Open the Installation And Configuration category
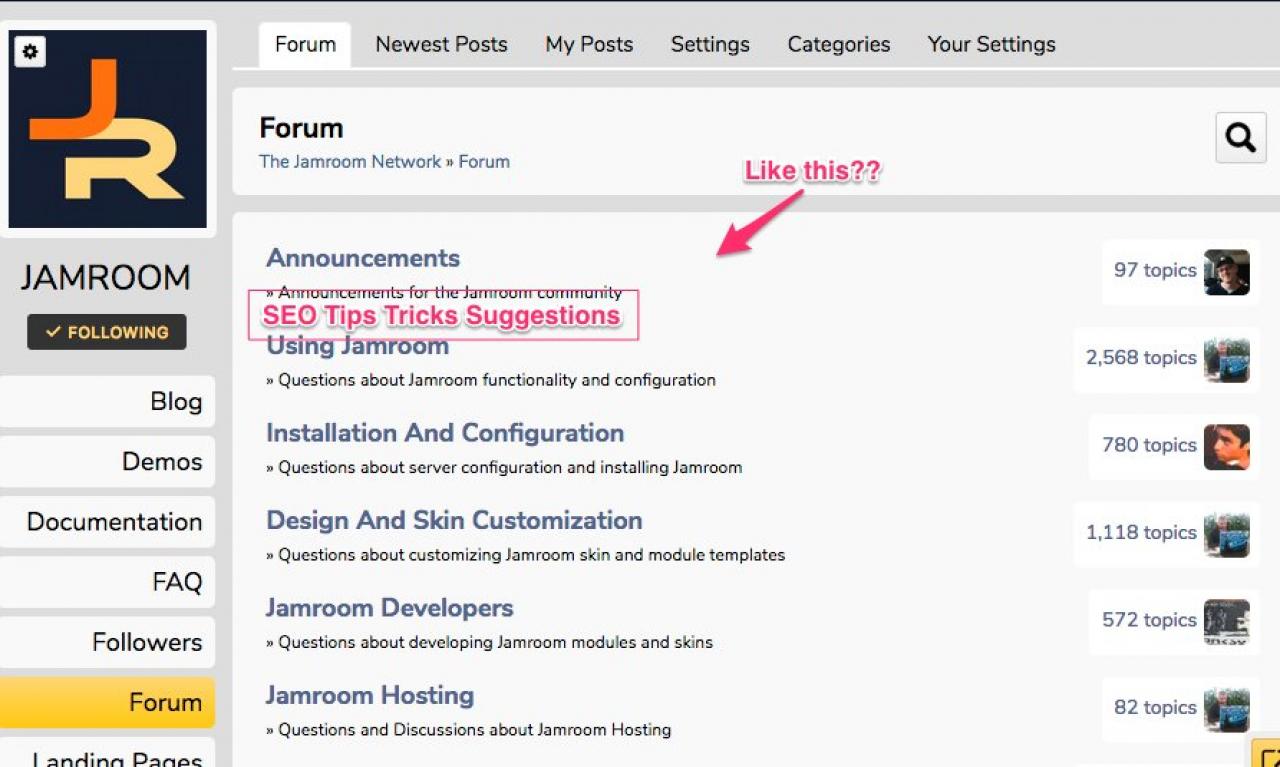This screenshot has height=767, width=1280. 445,433
